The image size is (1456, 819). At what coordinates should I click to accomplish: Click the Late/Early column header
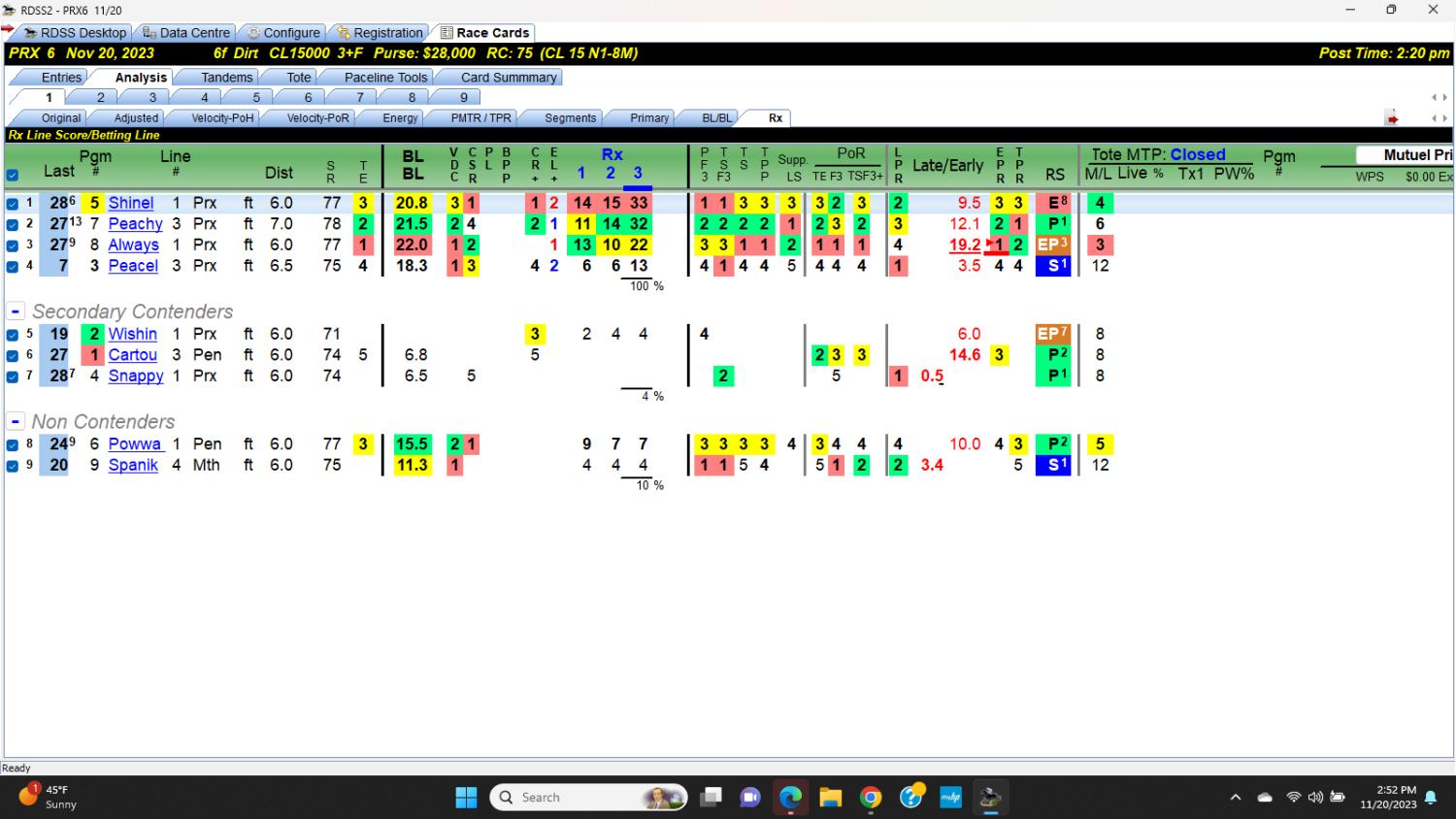coord(947,166)
